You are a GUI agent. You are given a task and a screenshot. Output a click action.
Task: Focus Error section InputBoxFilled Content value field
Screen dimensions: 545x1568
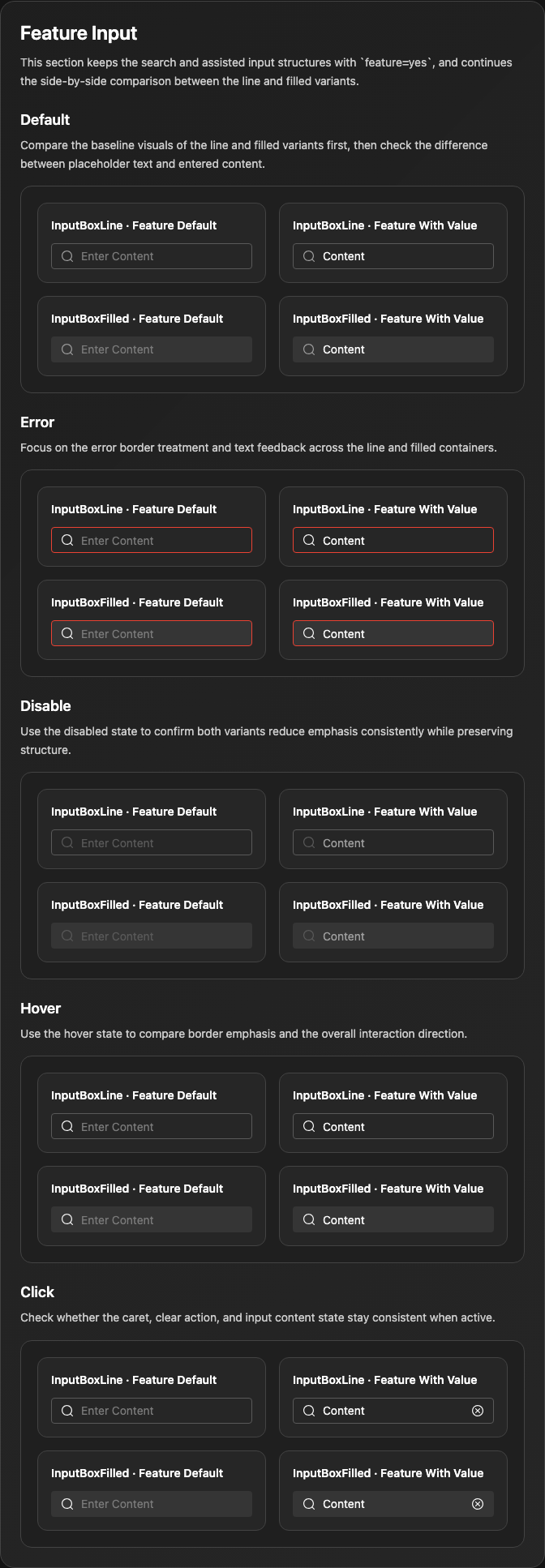(x=393, y=634)
